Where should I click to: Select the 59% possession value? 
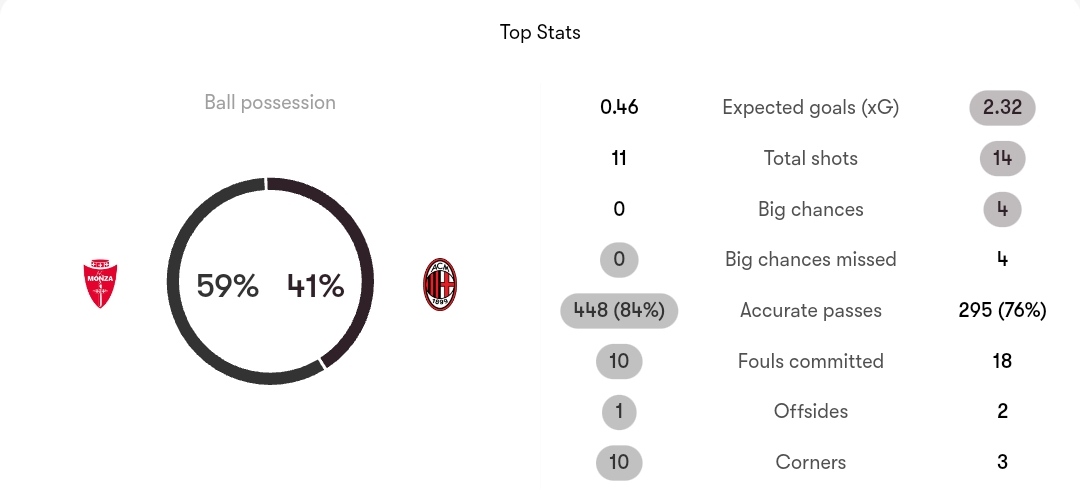pos(227,285)
